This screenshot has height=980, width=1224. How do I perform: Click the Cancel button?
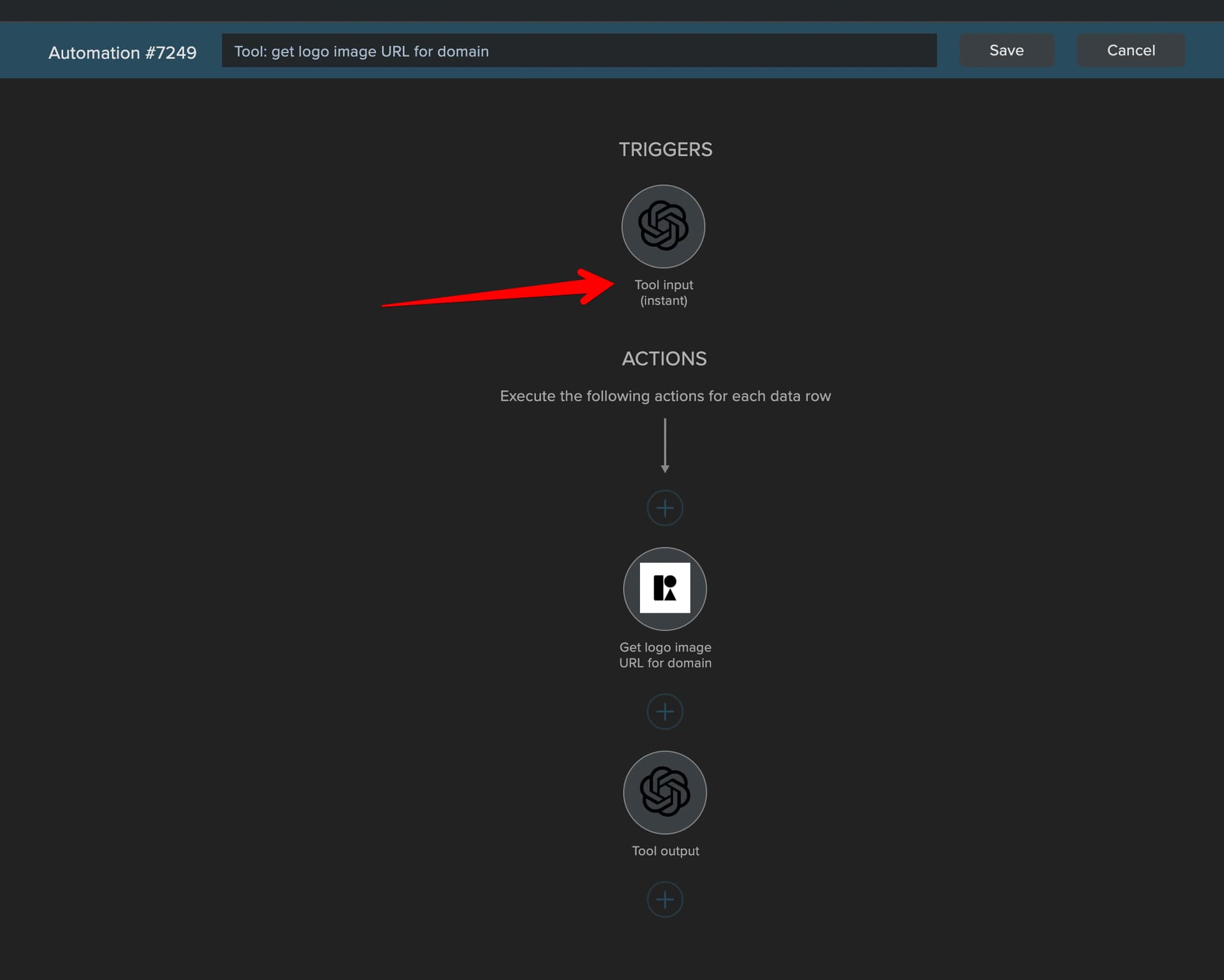[1131, 50]
